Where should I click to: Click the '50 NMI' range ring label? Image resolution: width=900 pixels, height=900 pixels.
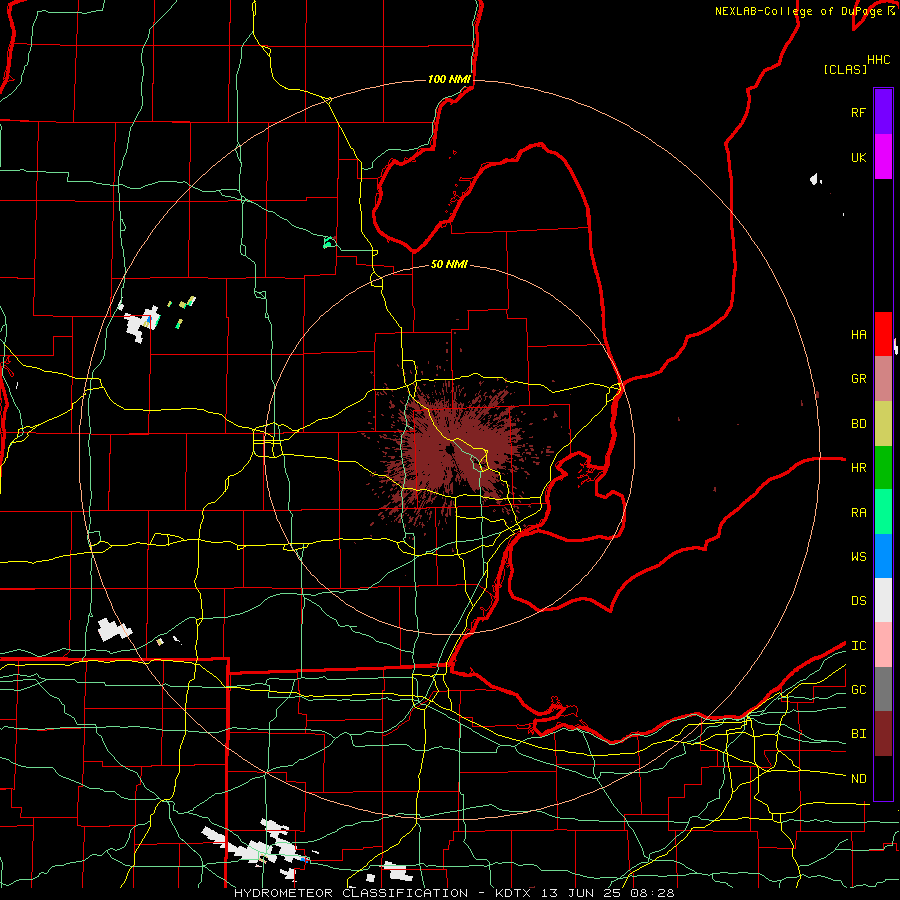click(x=449, y=264)
